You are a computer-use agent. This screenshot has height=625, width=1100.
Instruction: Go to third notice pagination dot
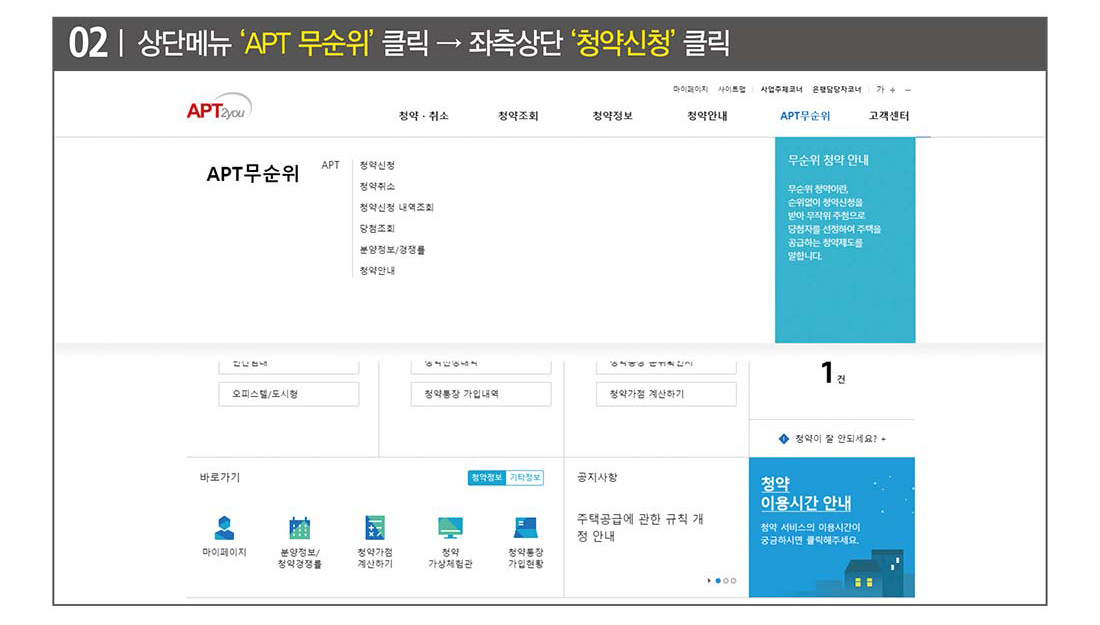734,581
